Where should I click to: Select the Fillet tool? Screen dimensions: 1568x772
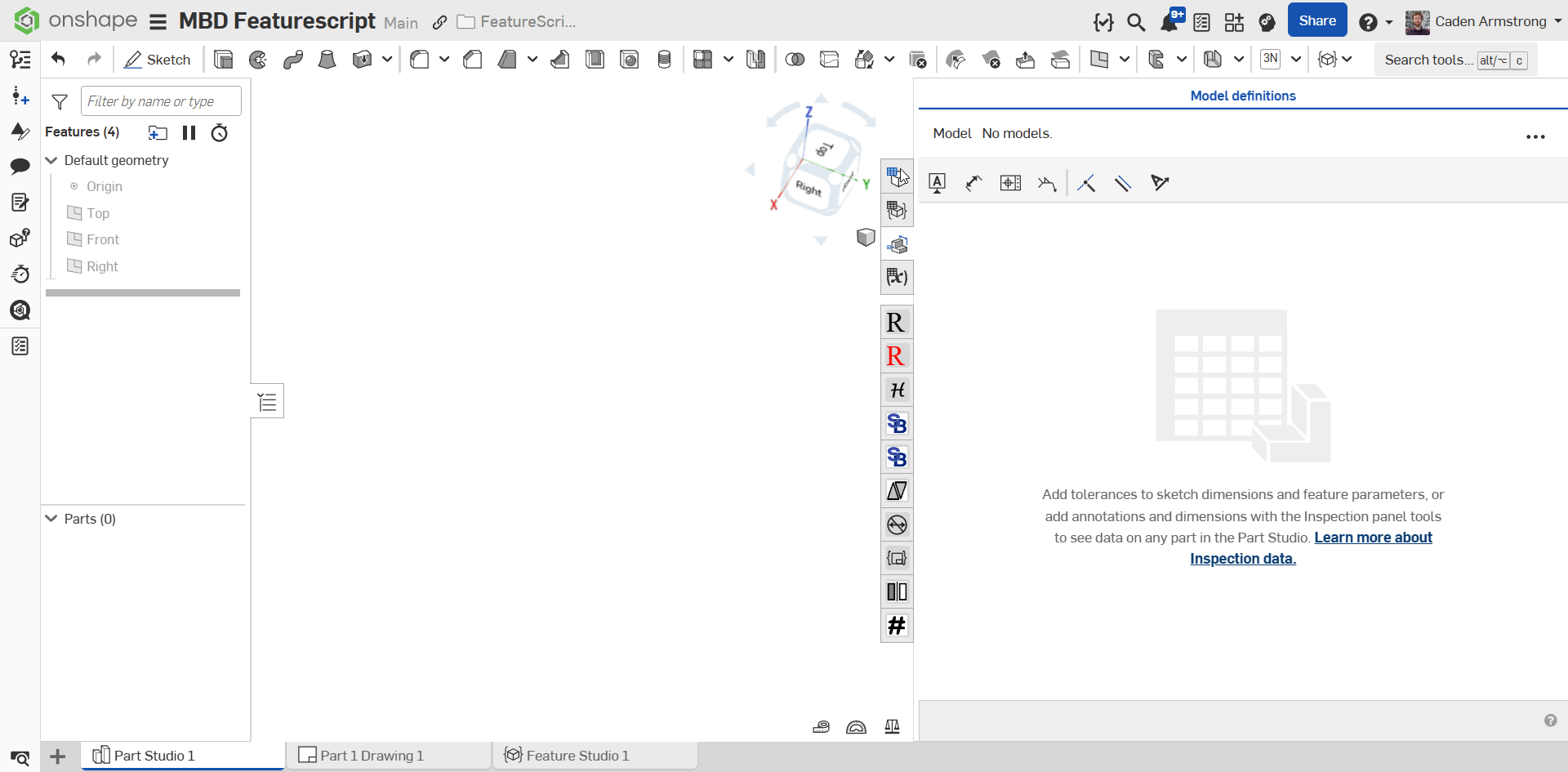pos(420,60)
